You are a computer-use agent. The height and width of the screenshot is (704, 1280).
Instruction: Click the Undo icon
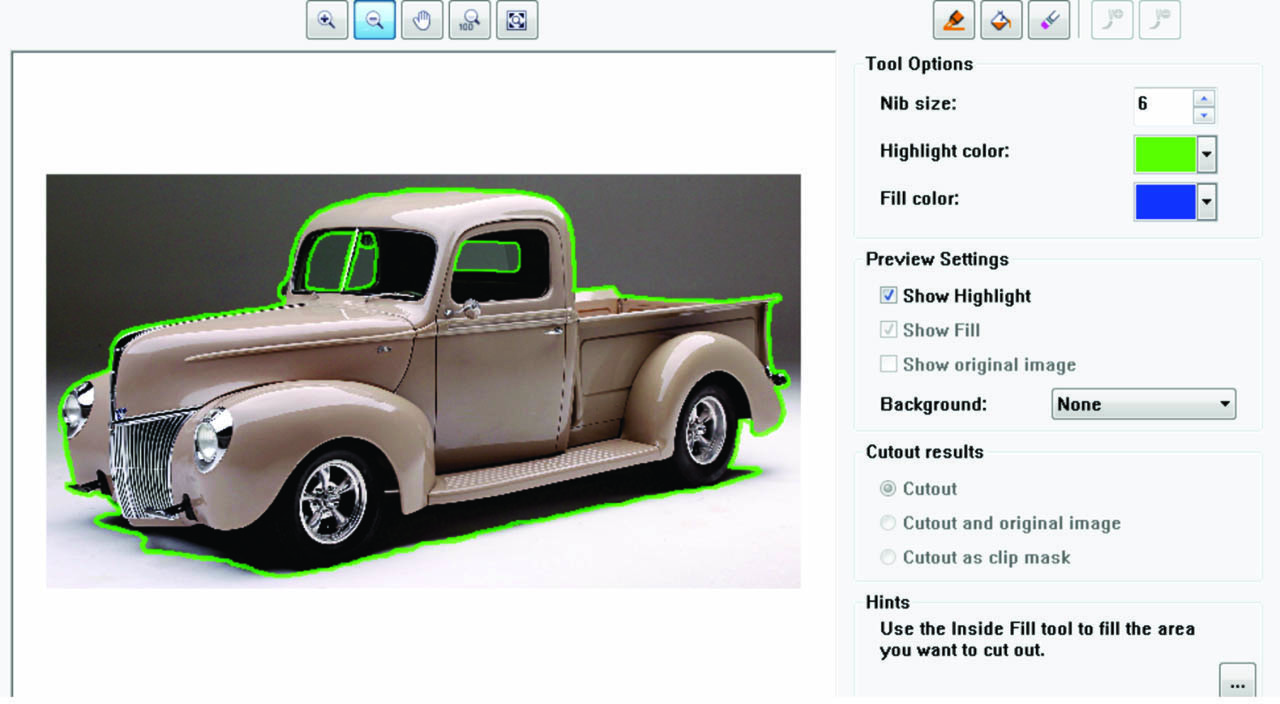coord(1112,20)
